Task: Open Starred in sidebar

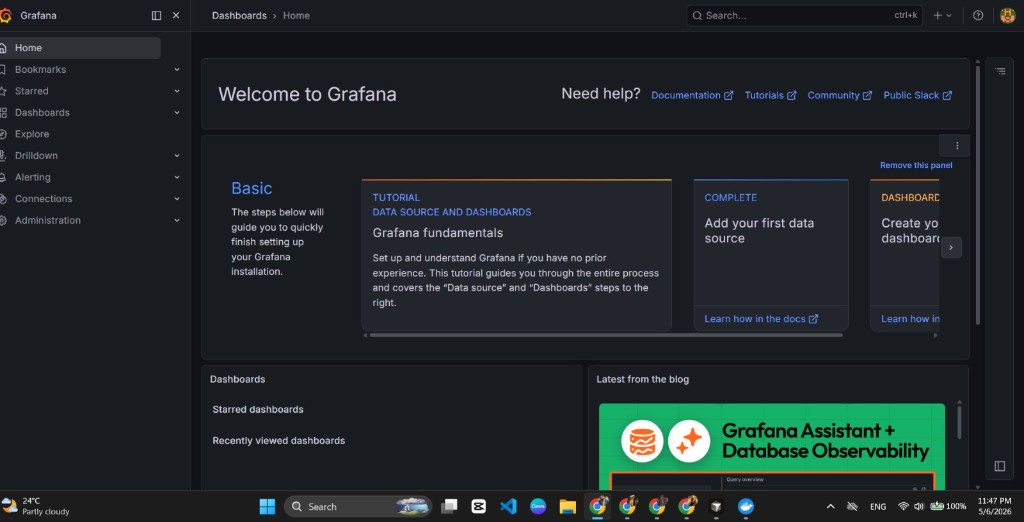Action: coord(31,91)
